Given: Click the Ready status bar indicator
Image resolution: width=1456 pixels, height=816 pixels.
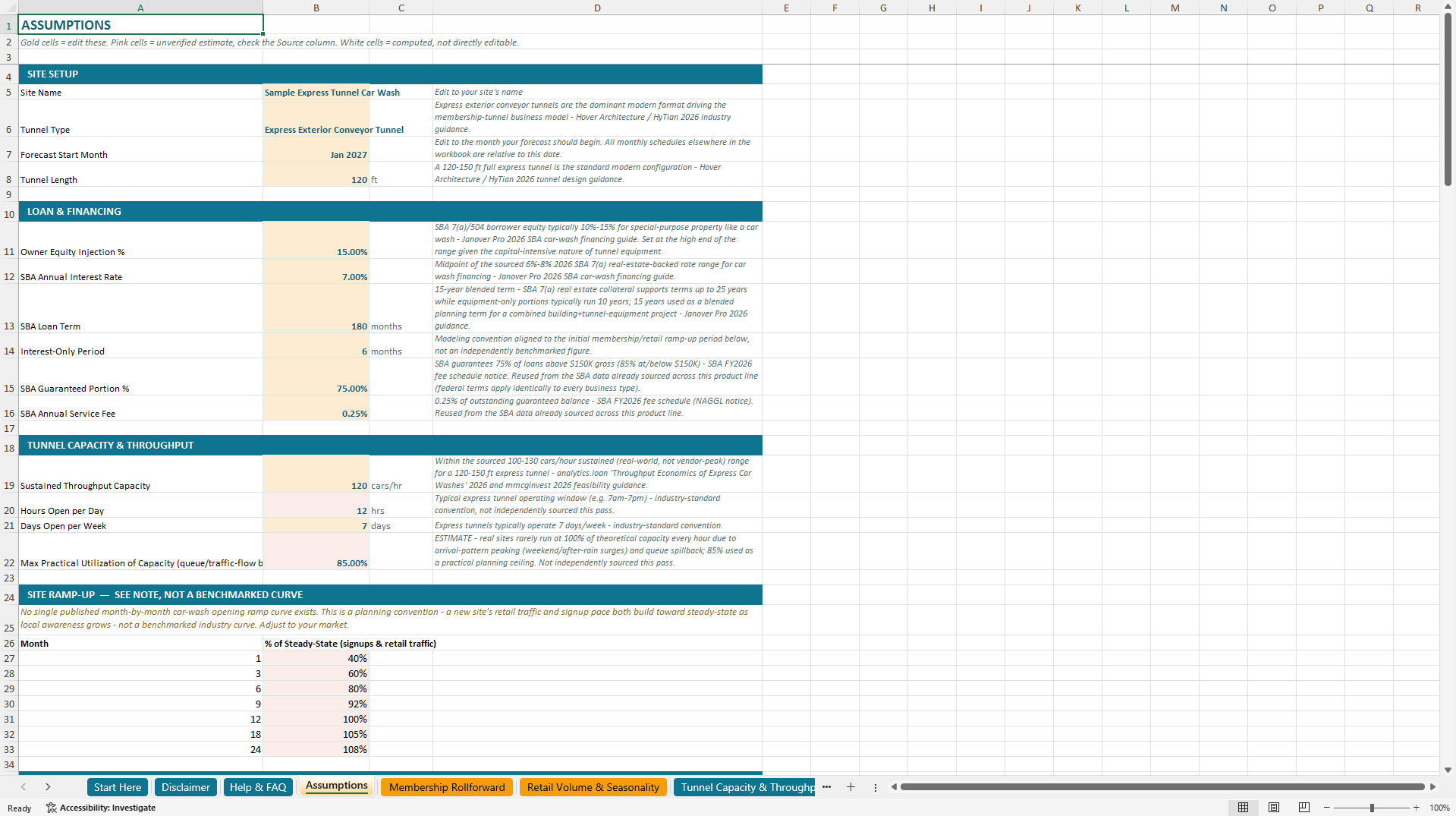Looking at the screenshot, I should tap(19, 808).
